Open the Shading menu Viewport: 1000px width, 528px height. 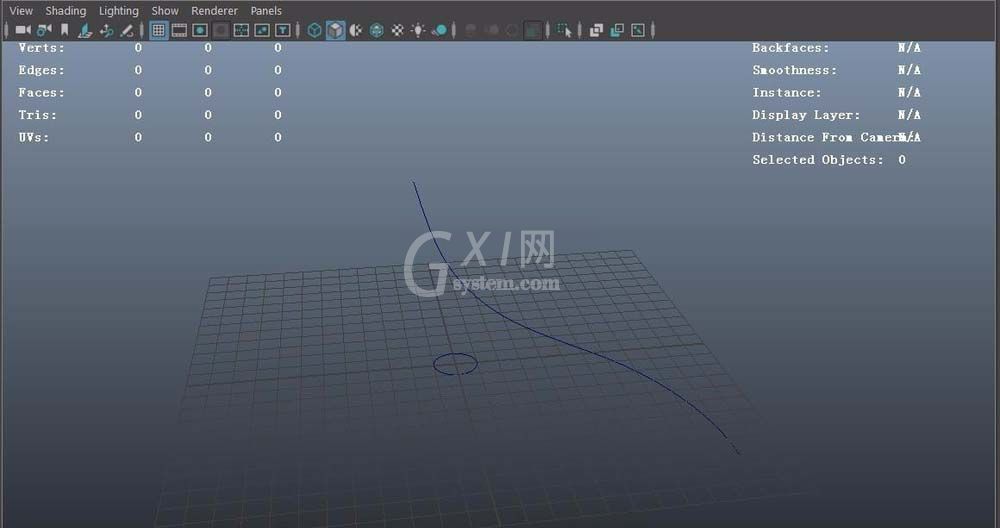pos(66,11)
